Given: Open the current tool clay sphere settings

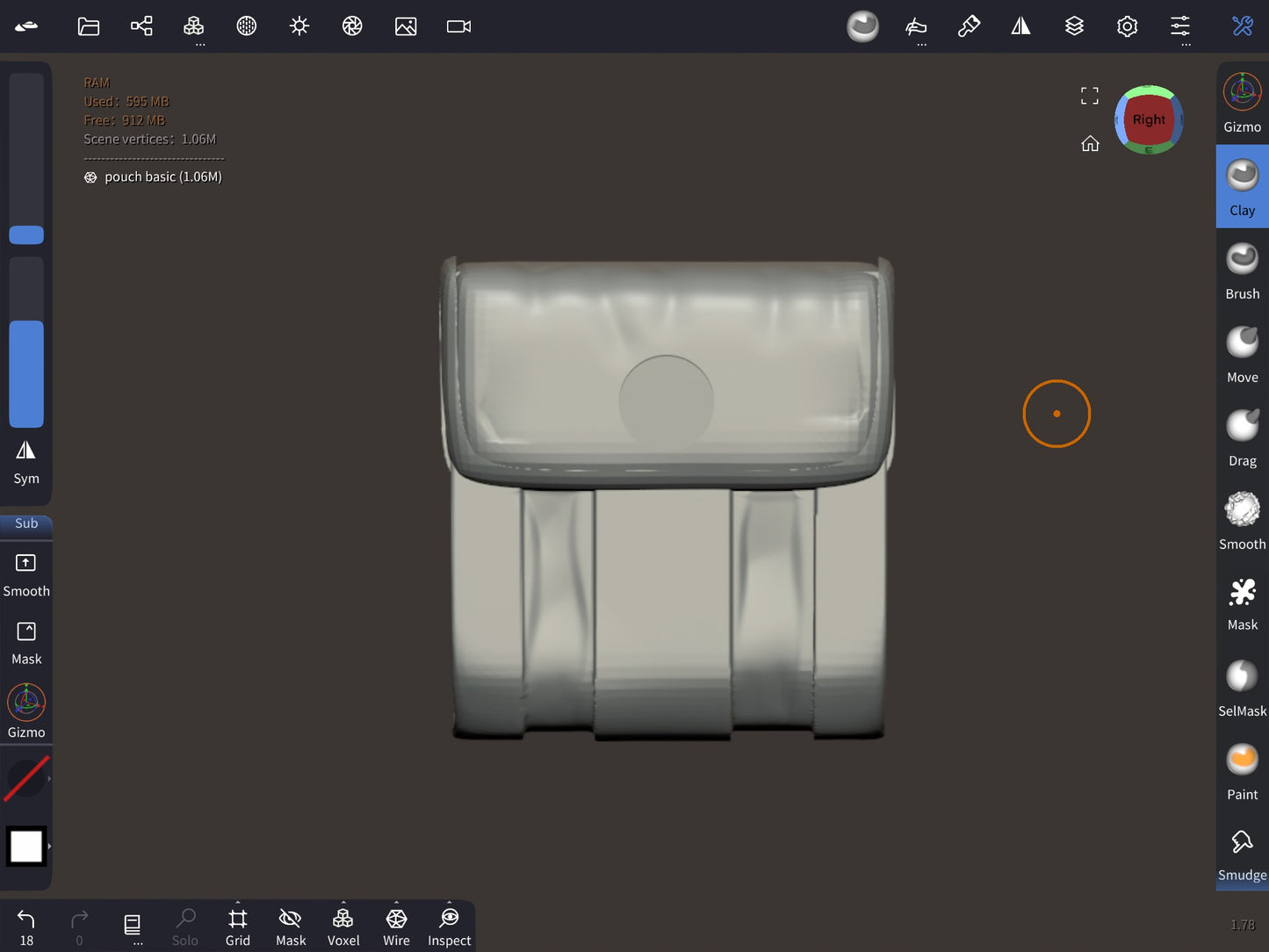Looking at the screenshot, I should pos(862,26).
